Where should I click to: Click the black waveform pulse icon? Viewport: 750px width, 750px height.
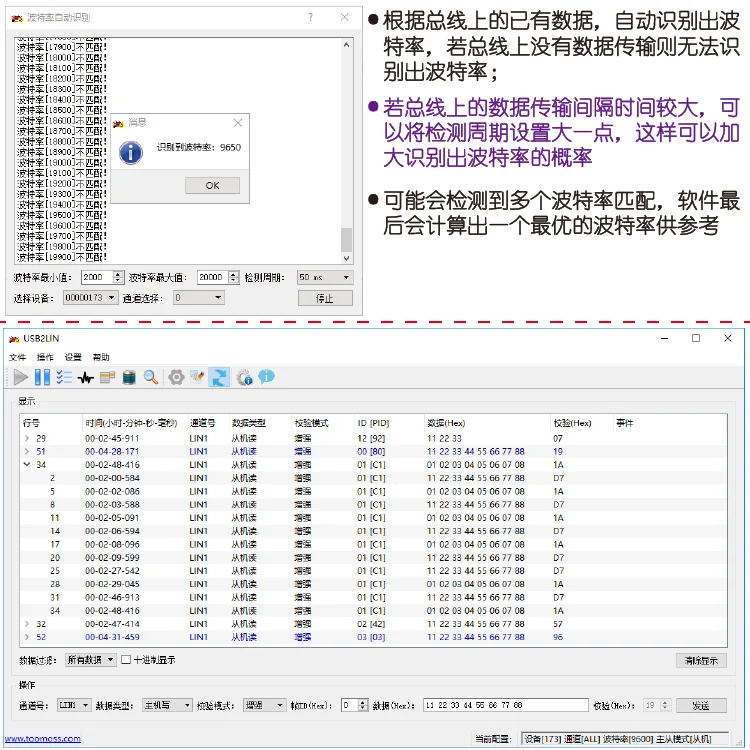(86, 378)
